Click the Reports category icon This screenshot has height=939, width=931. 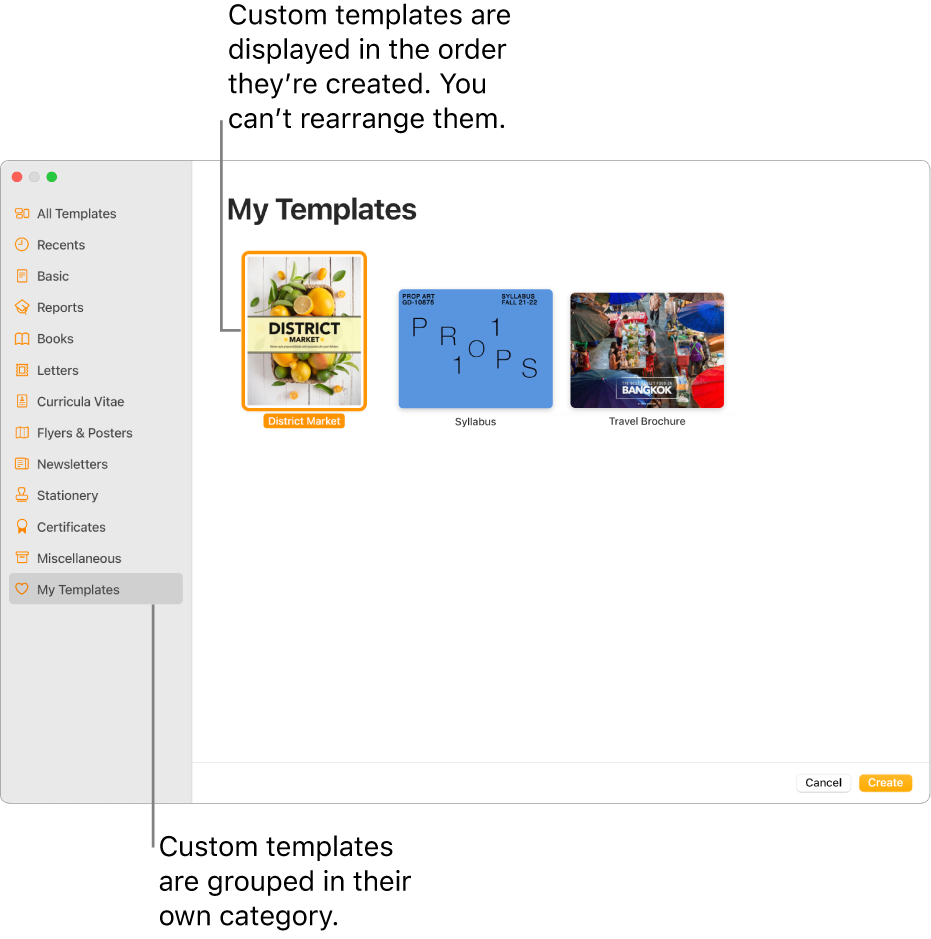click(x=22, y=307)
